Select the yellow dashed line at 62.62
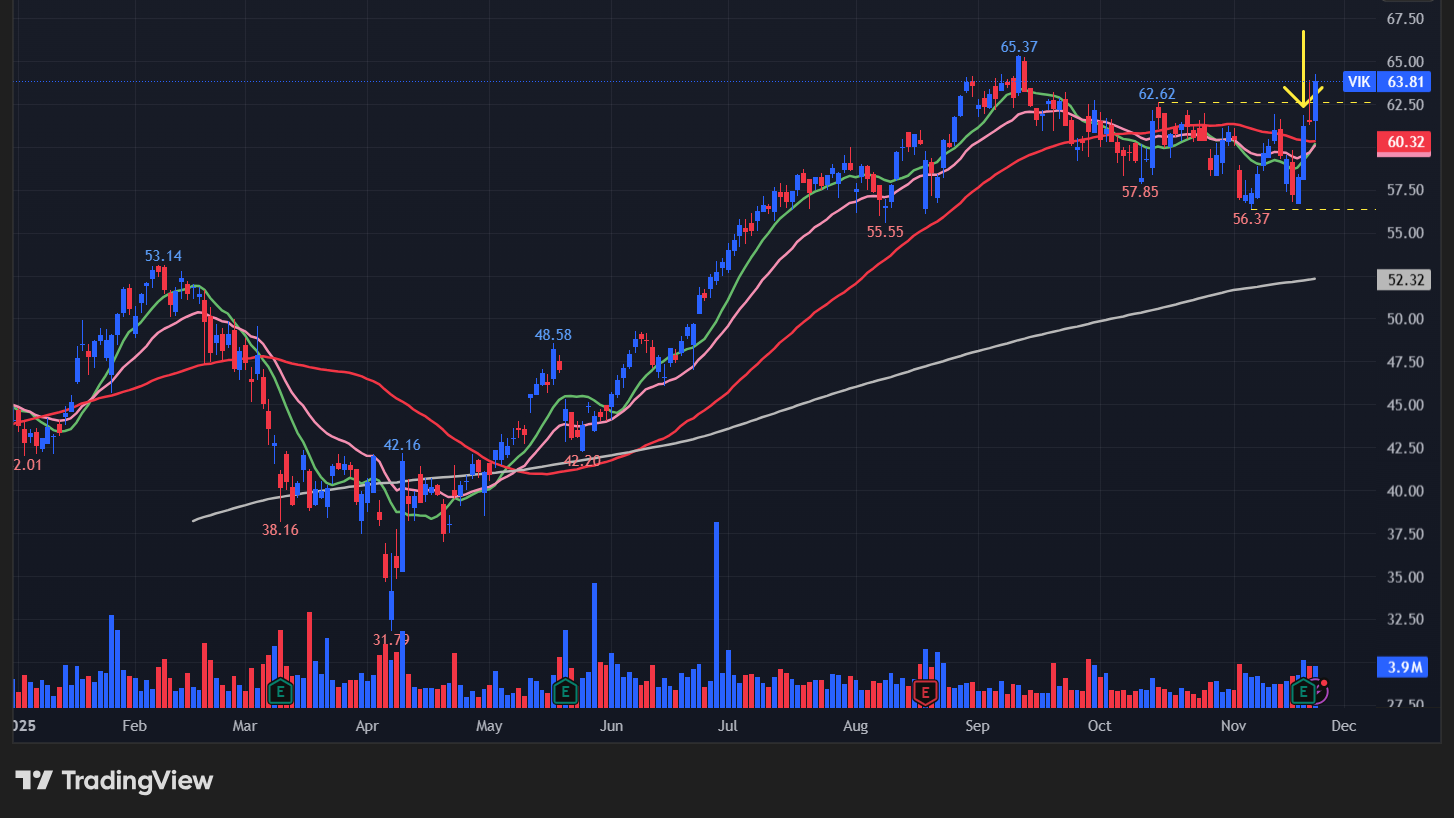Screen dimensions: 1454x818 click(x=1230, y=103)
